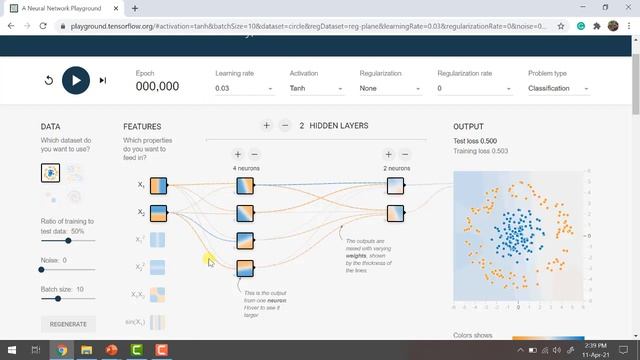
Task: Click the REGENERATE button
Action: [68, 324]
